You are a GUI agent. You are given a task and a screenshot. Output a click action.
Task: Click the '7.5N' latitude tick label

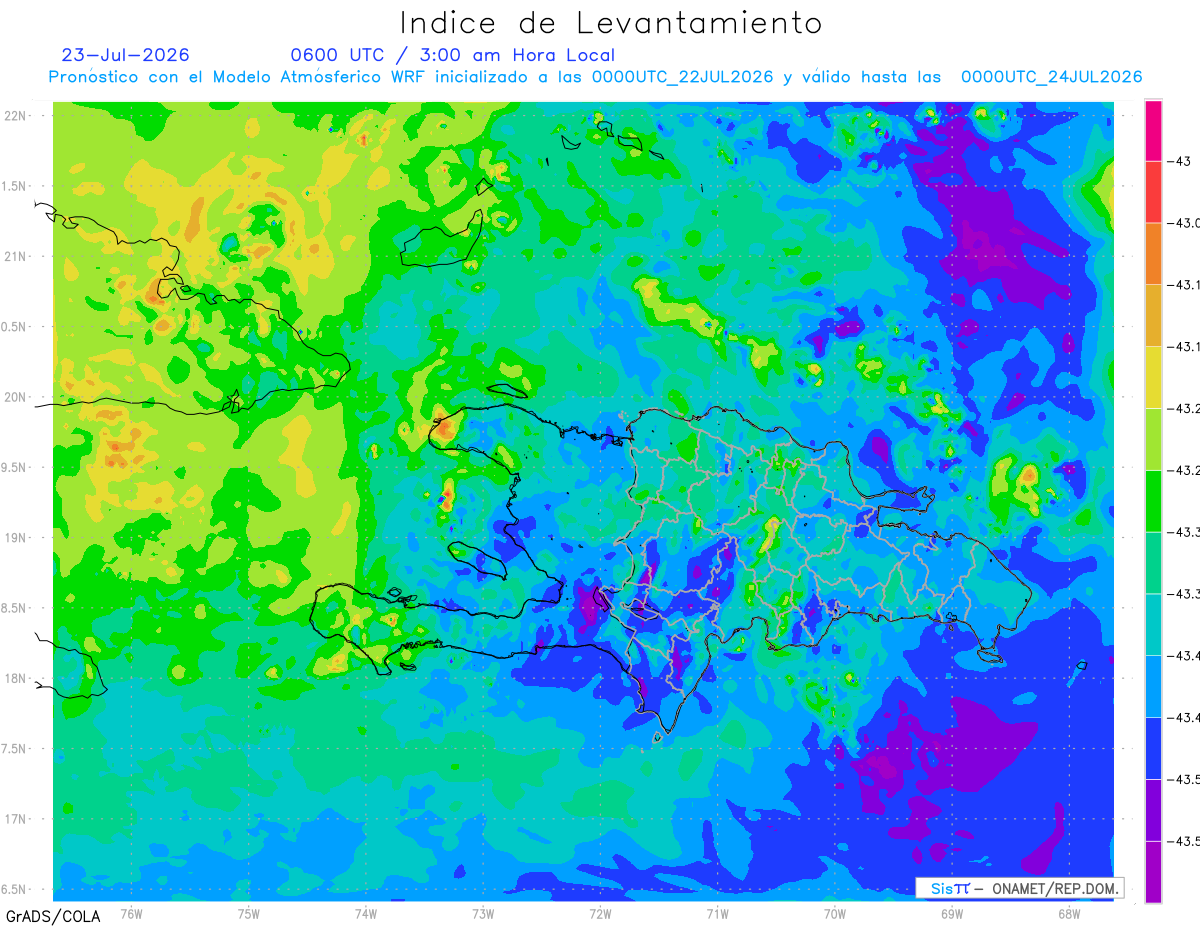14,749
